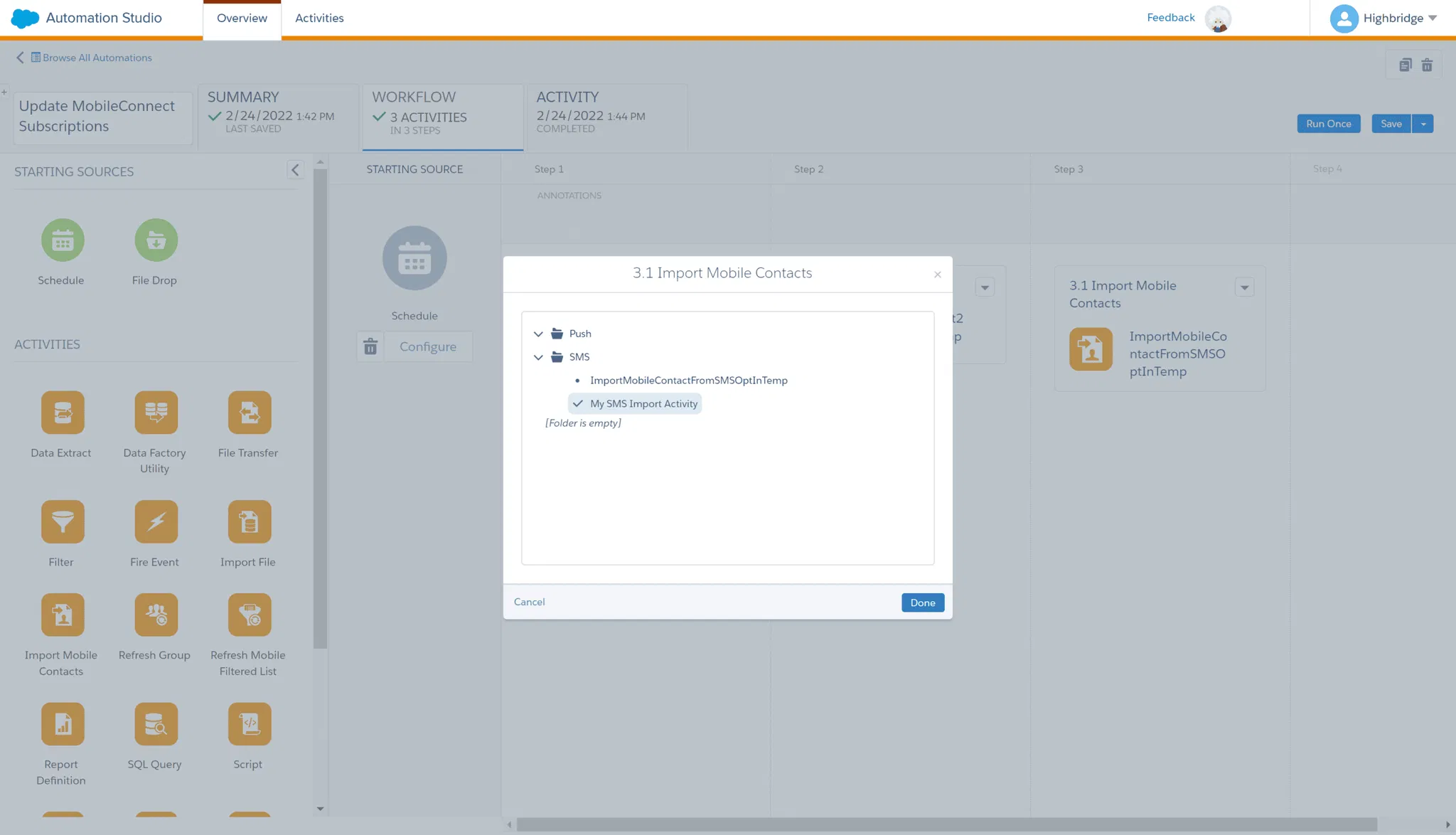Open the Workflow tab
This screenshot has width=1456, height=835.
point(442,114)
